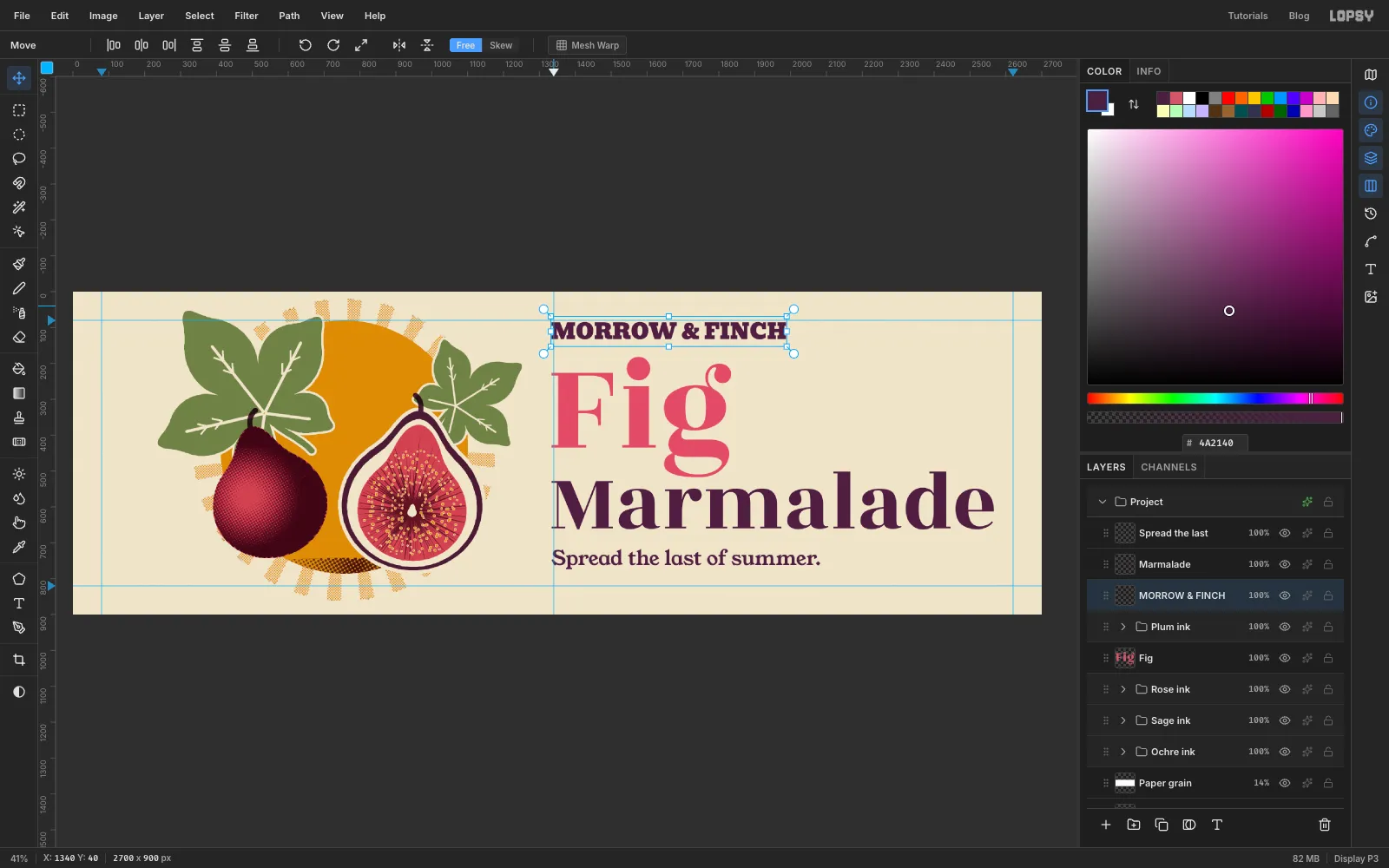
Task: Click the swap colors arrows icon
Action: pyautogui.click(x=1134, y=104)
